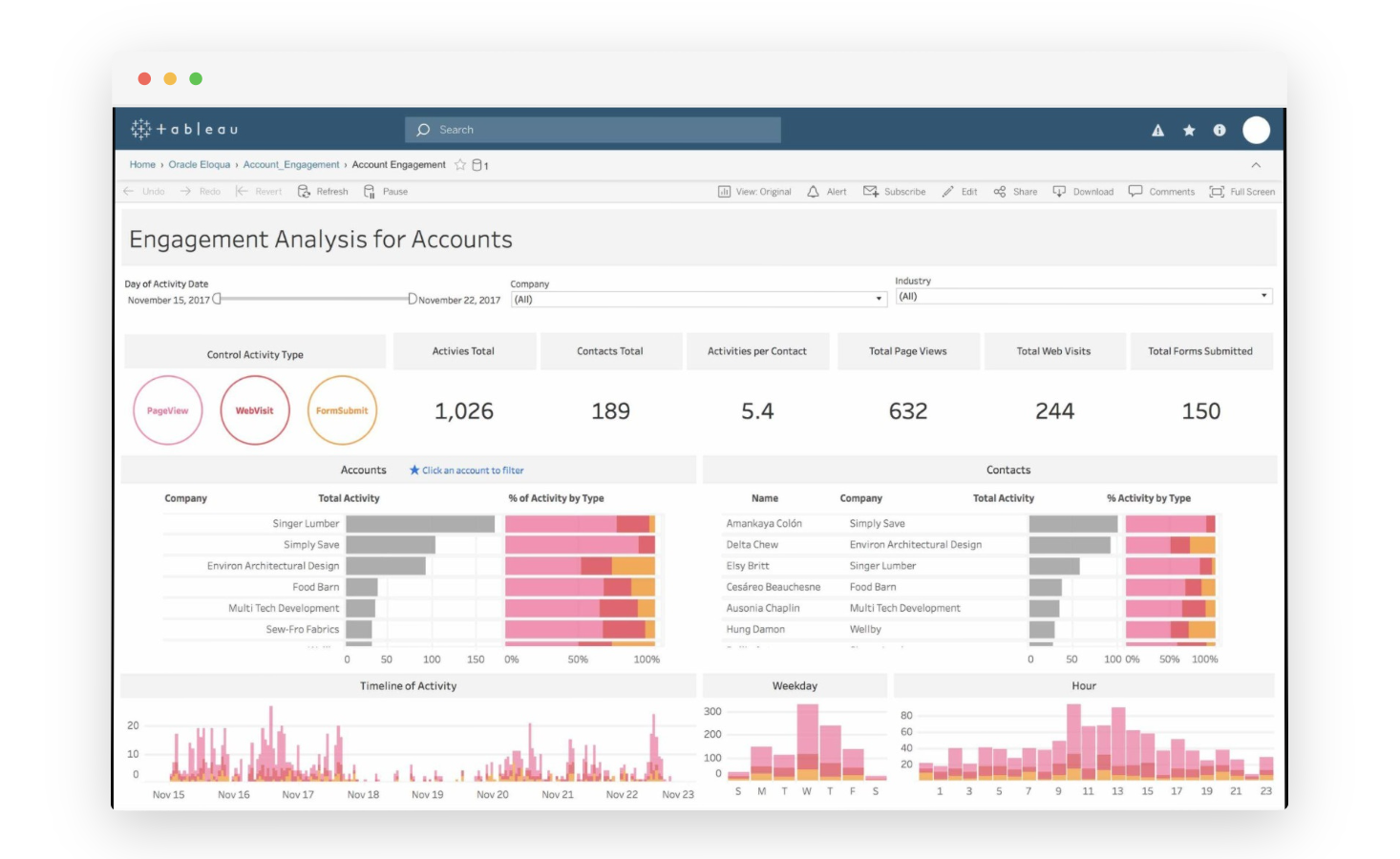Refresh the dashboard data
Screen dimensions: 1400x859
[x=323, y=192]
